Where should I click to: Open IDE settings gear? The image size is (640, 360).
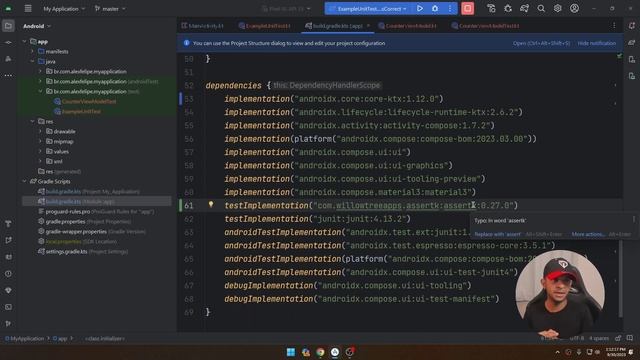tap(558, 9)
